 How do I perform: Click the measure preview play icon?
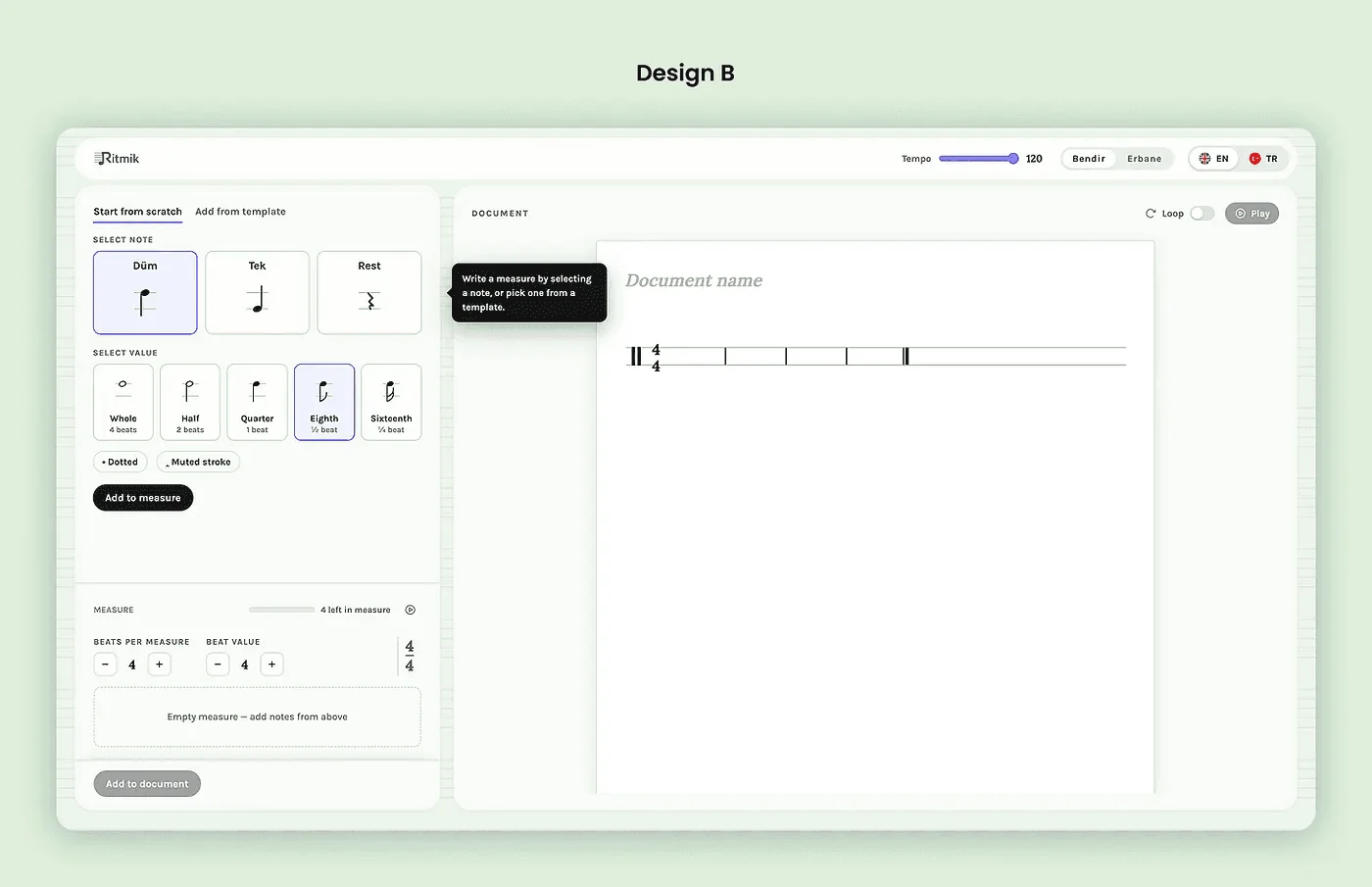click(x=411, y=610)
